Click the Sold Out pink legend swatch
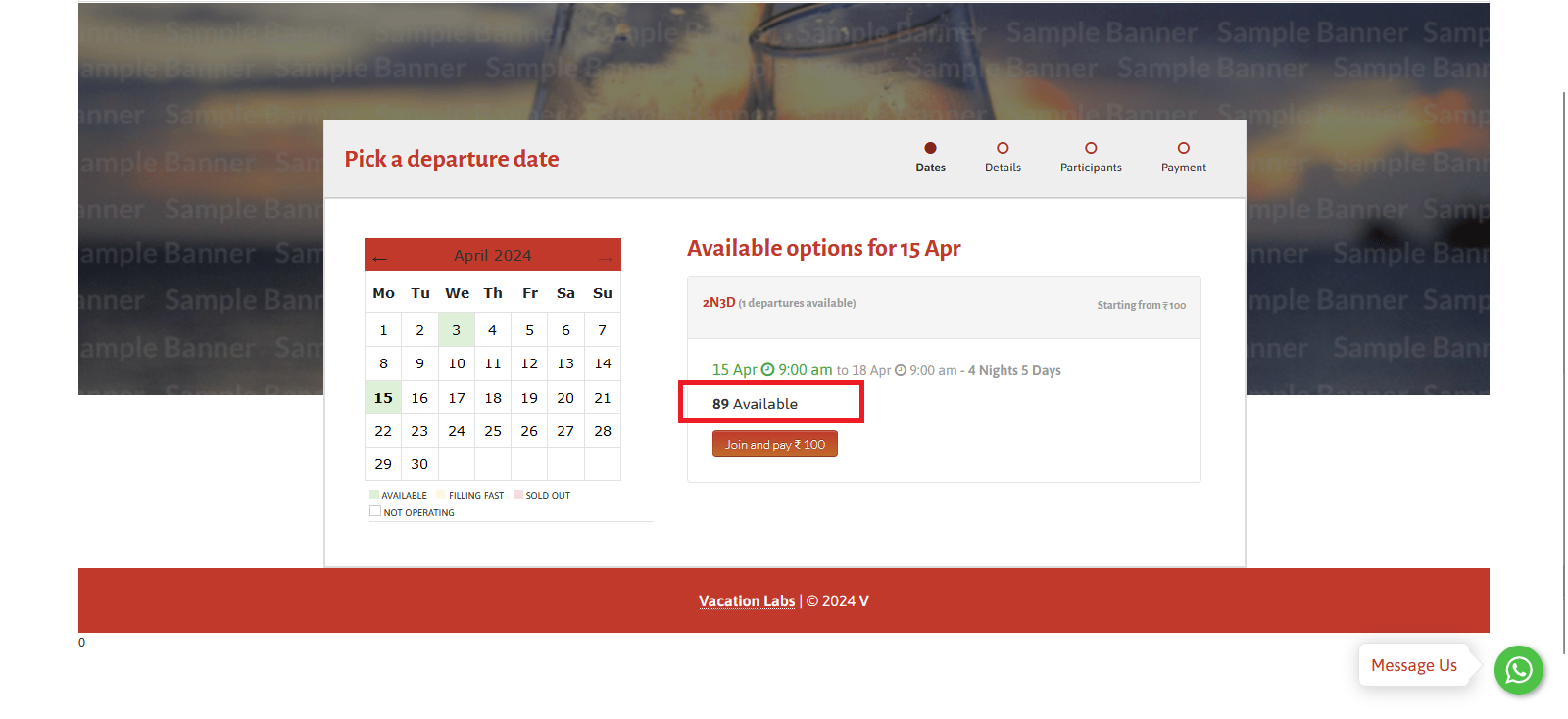Viewport: 1568px width, 719px height. [518, 495]
